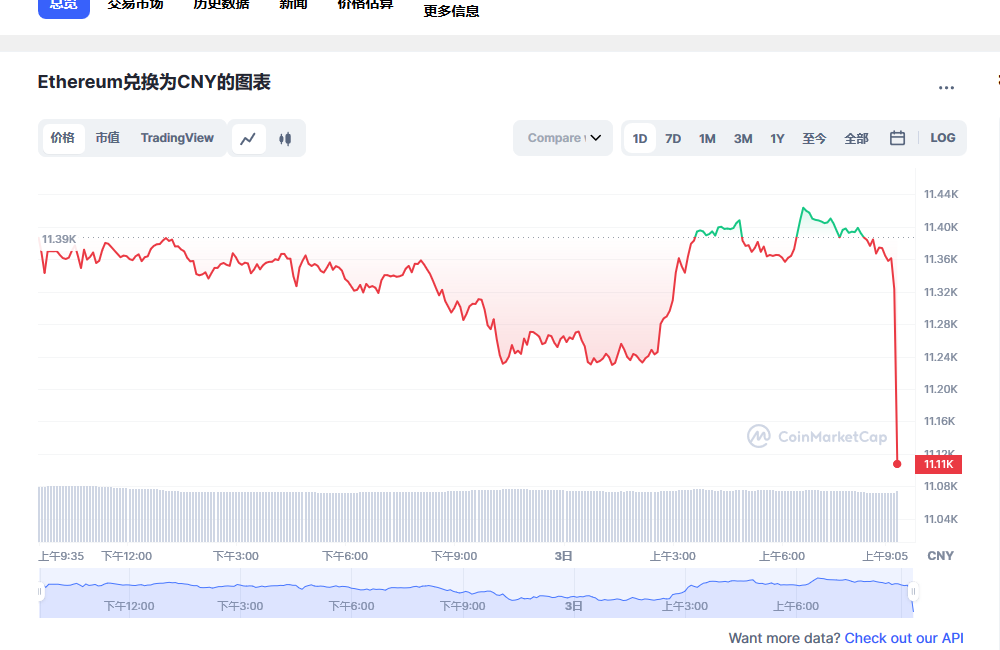Switch to the candlestick chart icon
The height and width of the screenshot is (650, 1000).
pos(284,138)
